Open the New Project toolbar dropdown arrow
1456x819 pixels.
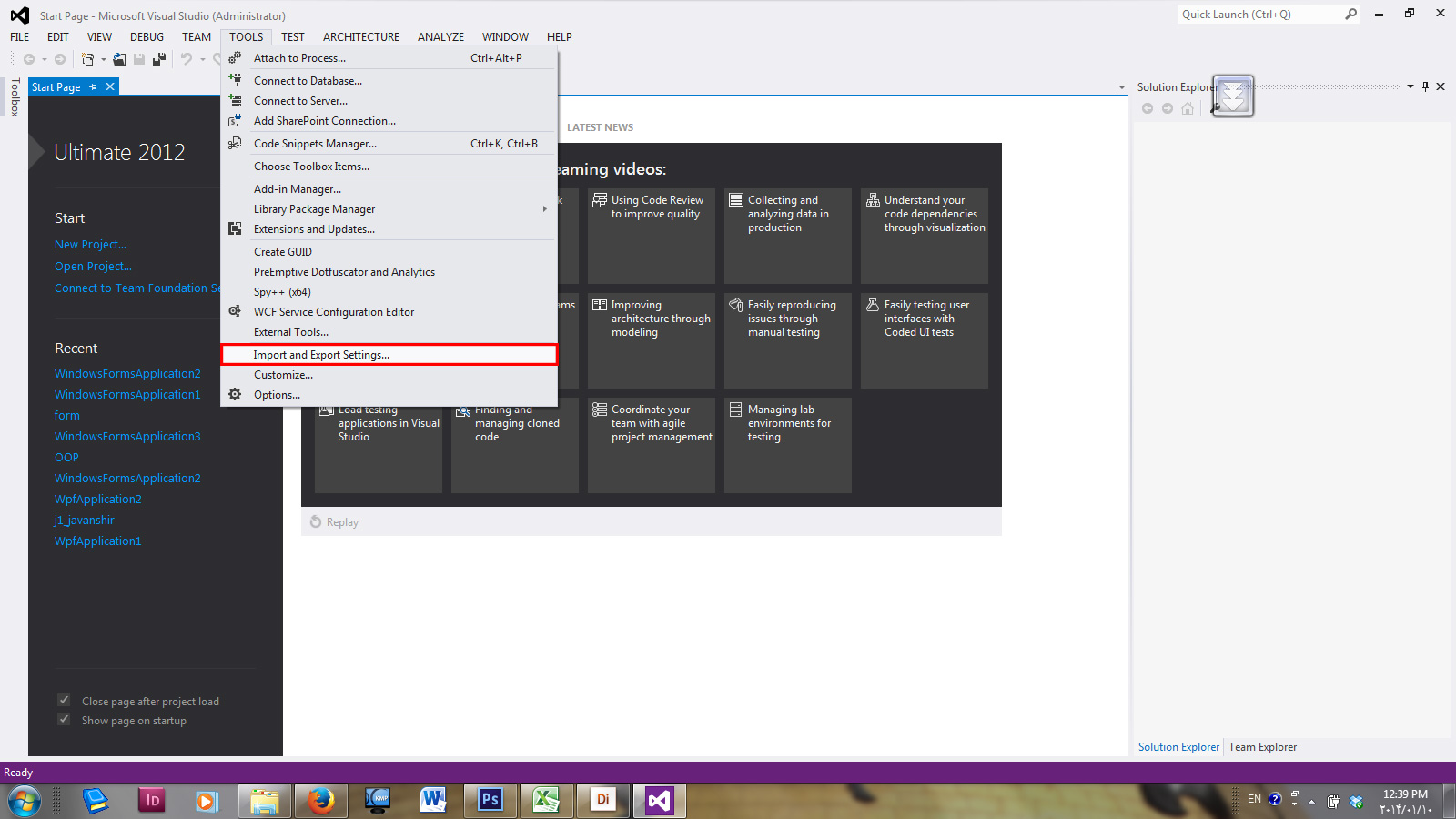(x=103, y=59)
